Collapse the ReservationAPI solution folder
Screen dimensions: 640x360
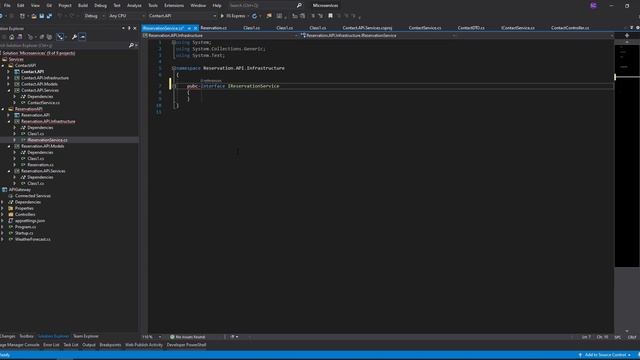click(3, 109)
